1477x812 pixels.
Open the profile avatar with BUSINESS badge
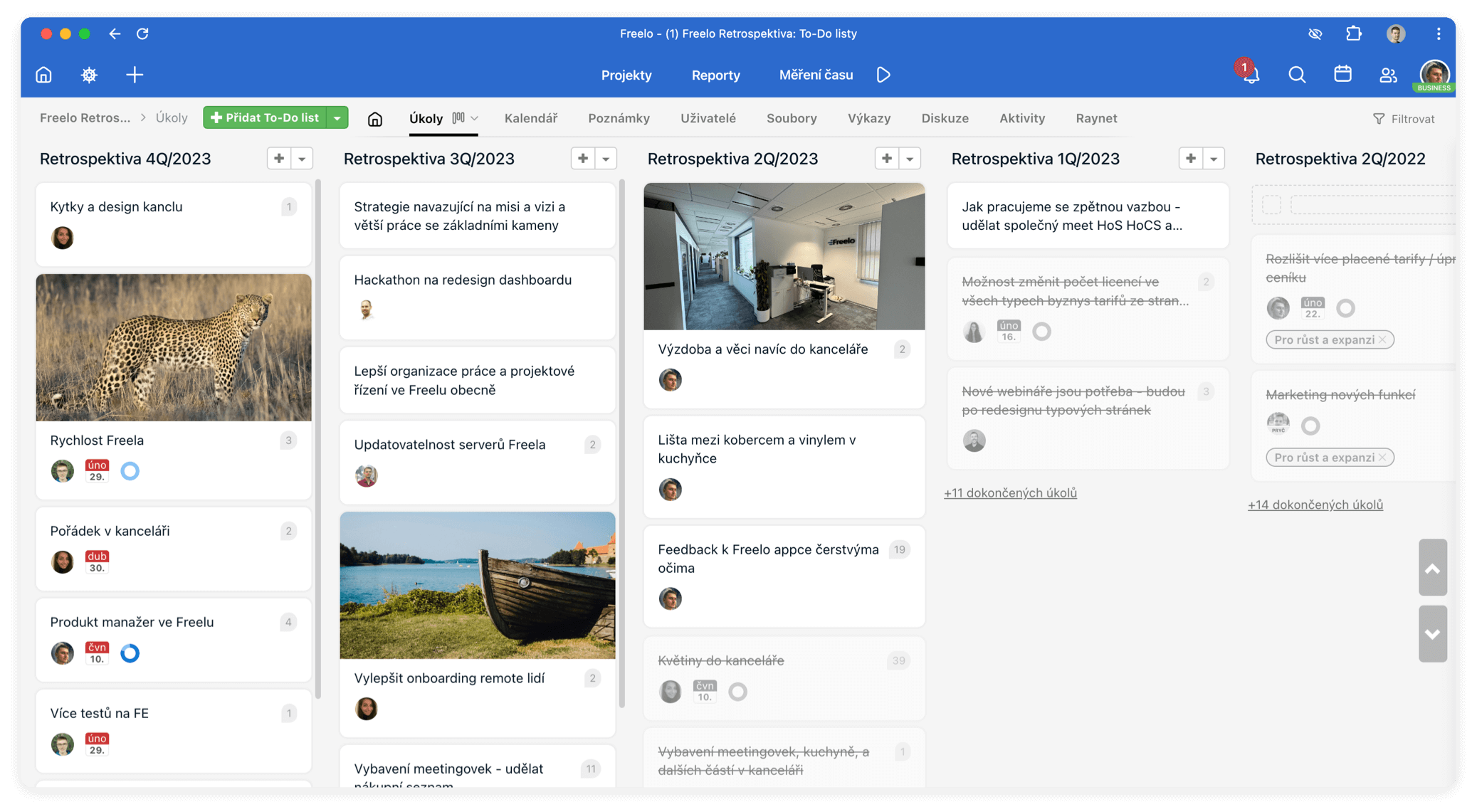(1434, 75)
